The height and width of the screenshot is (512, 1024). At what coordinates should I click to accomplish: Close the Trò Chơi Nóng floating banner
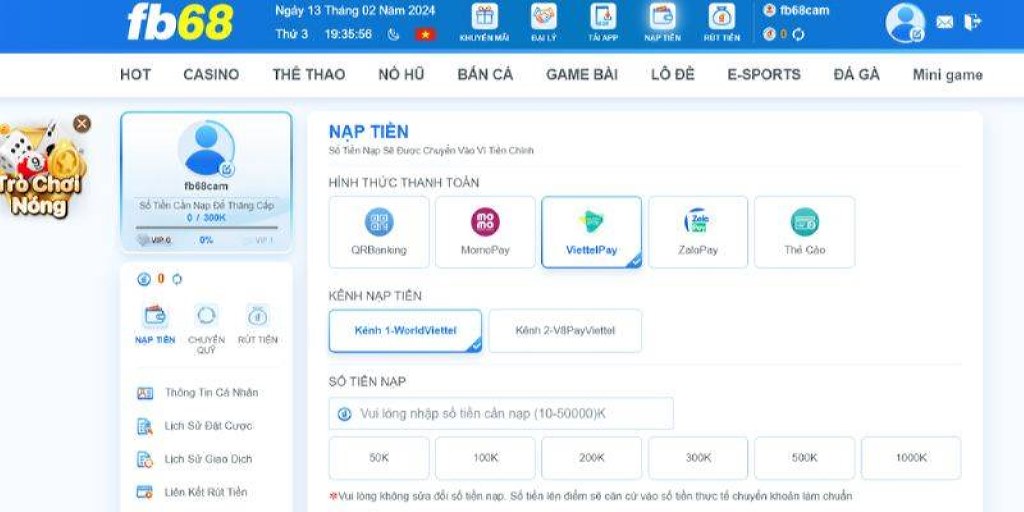click(82, 123)
